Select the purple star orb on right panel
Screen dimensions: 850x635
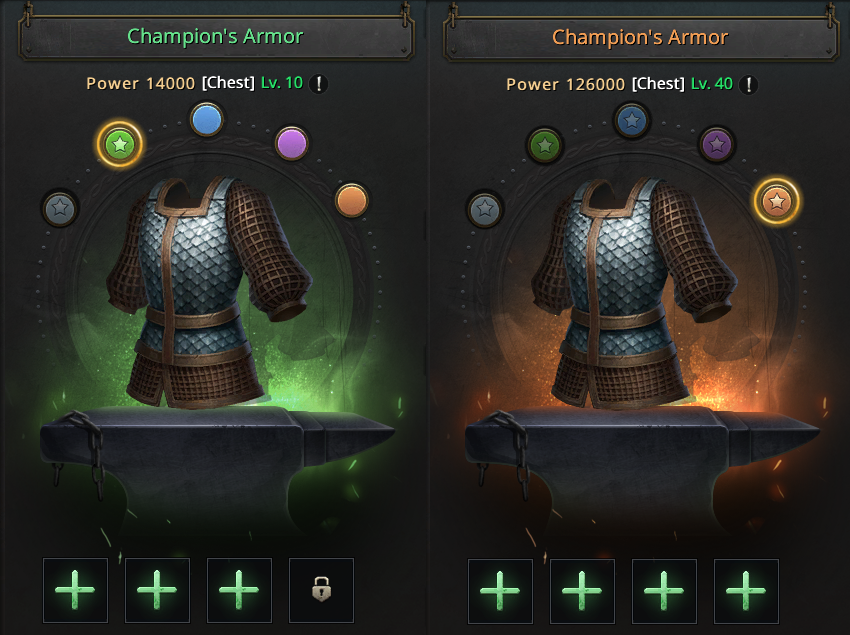coord(717,144)
